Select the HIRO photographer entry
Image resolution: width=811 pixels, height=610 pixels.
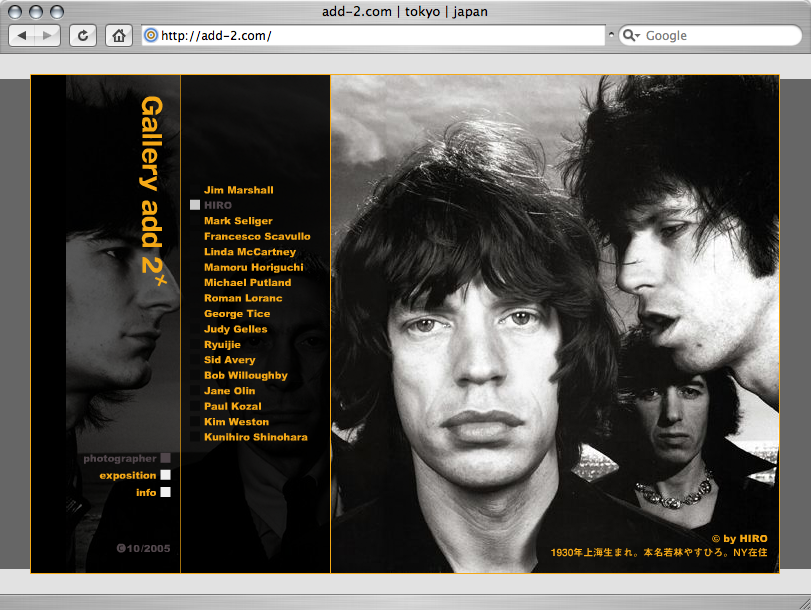(x=218, y=205)
